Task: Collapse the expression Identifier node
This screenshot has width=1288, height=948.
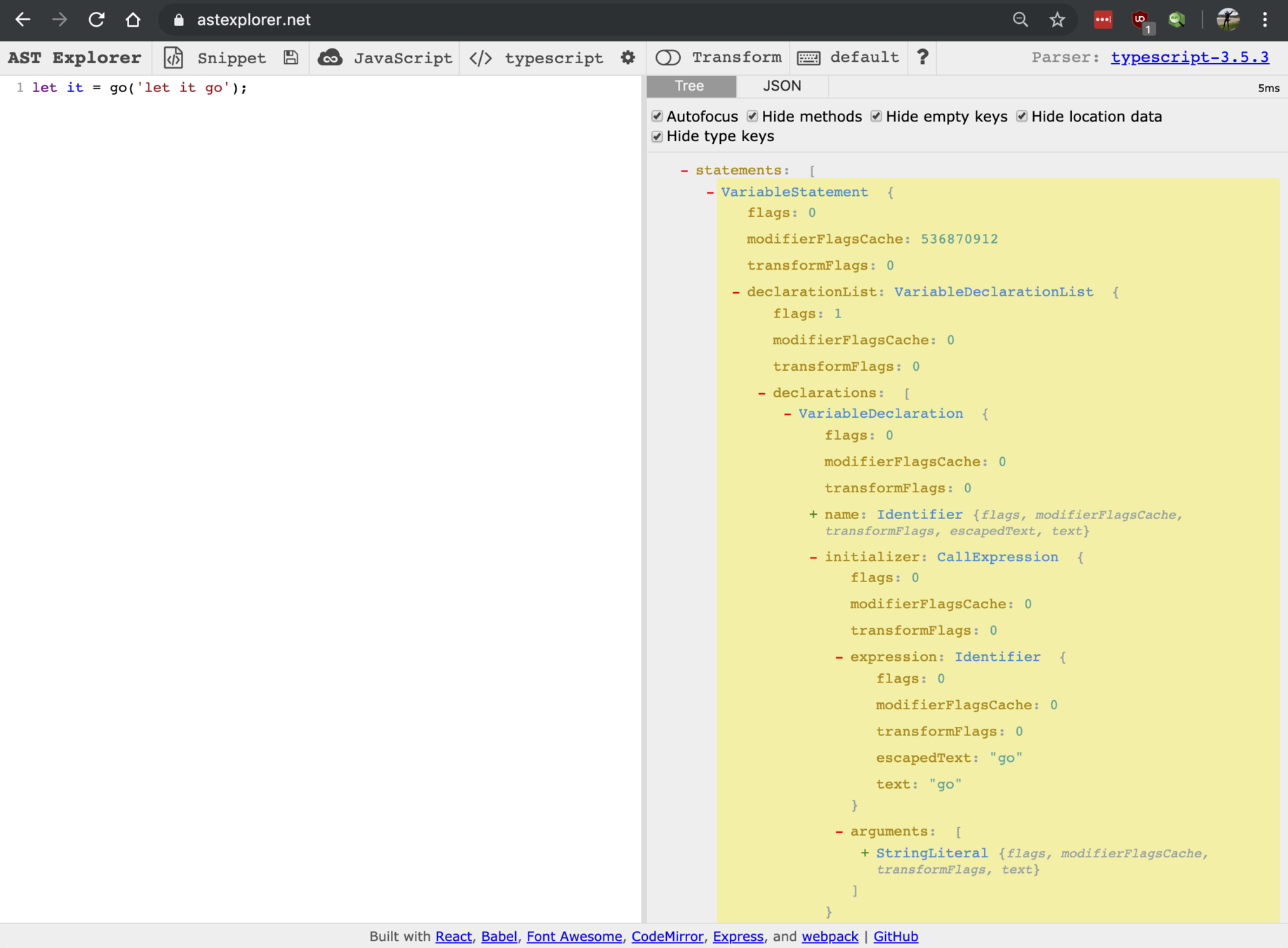Action: point(839,657)
